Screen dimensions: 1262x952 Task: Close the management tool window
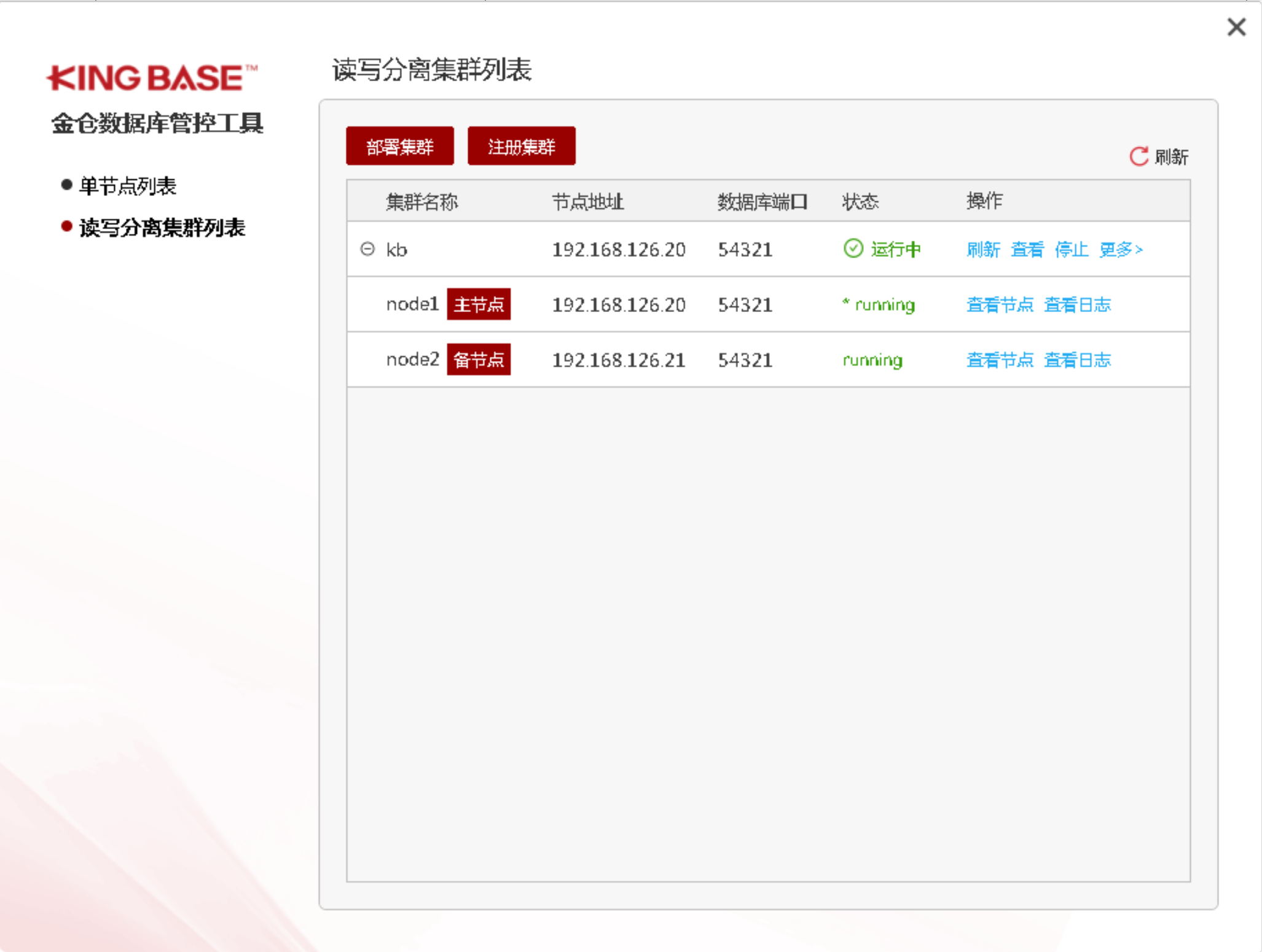(1236, 27)
